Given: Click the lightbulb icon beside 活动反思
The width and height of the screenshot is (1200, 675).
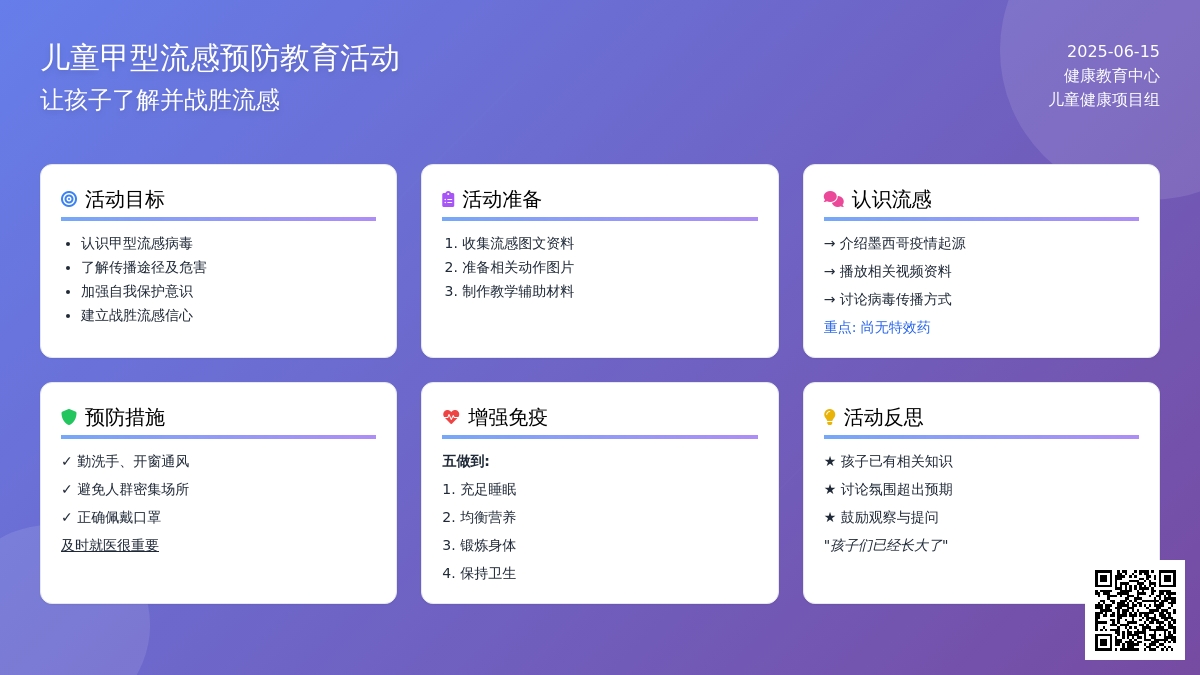Looking at the screenshot, I should [x=829, y=417].
